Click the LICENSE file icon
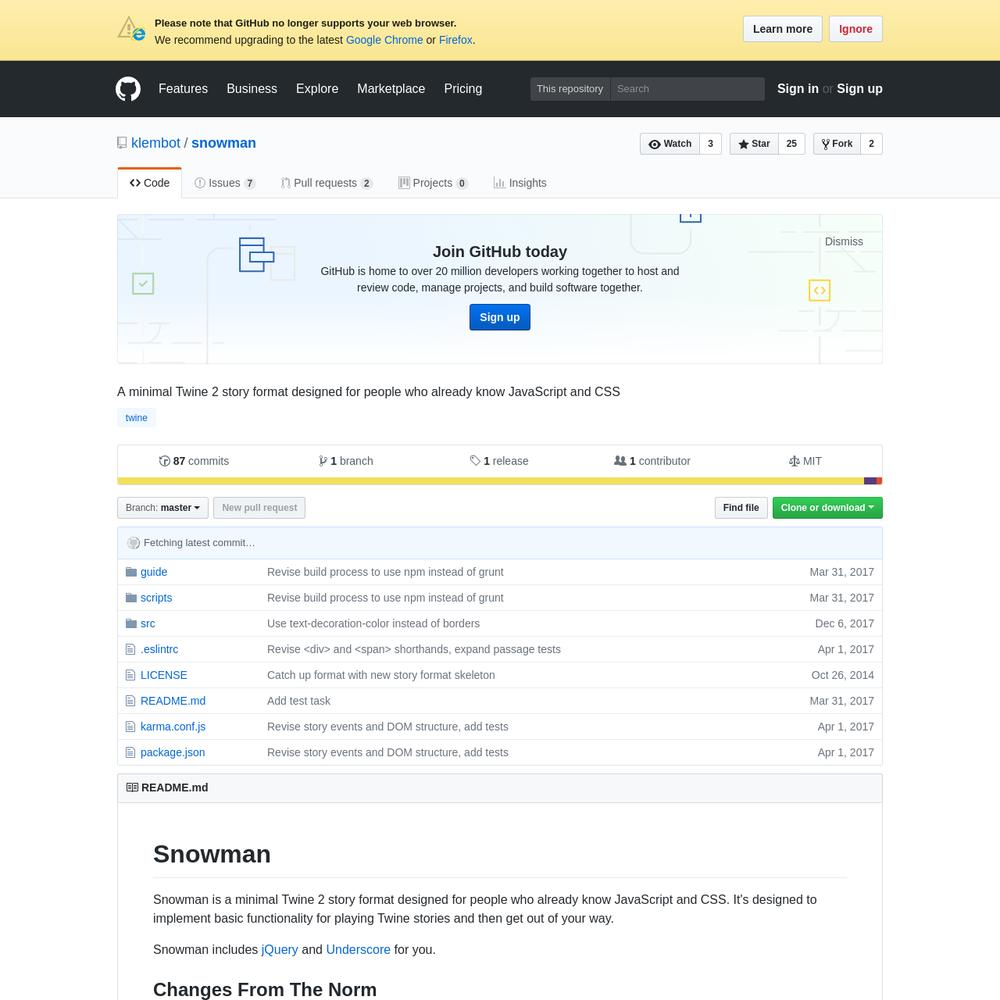Image resolution: width=1000 pixels, height=1000 pixels. pyautogui.click(x=130, y=675)
